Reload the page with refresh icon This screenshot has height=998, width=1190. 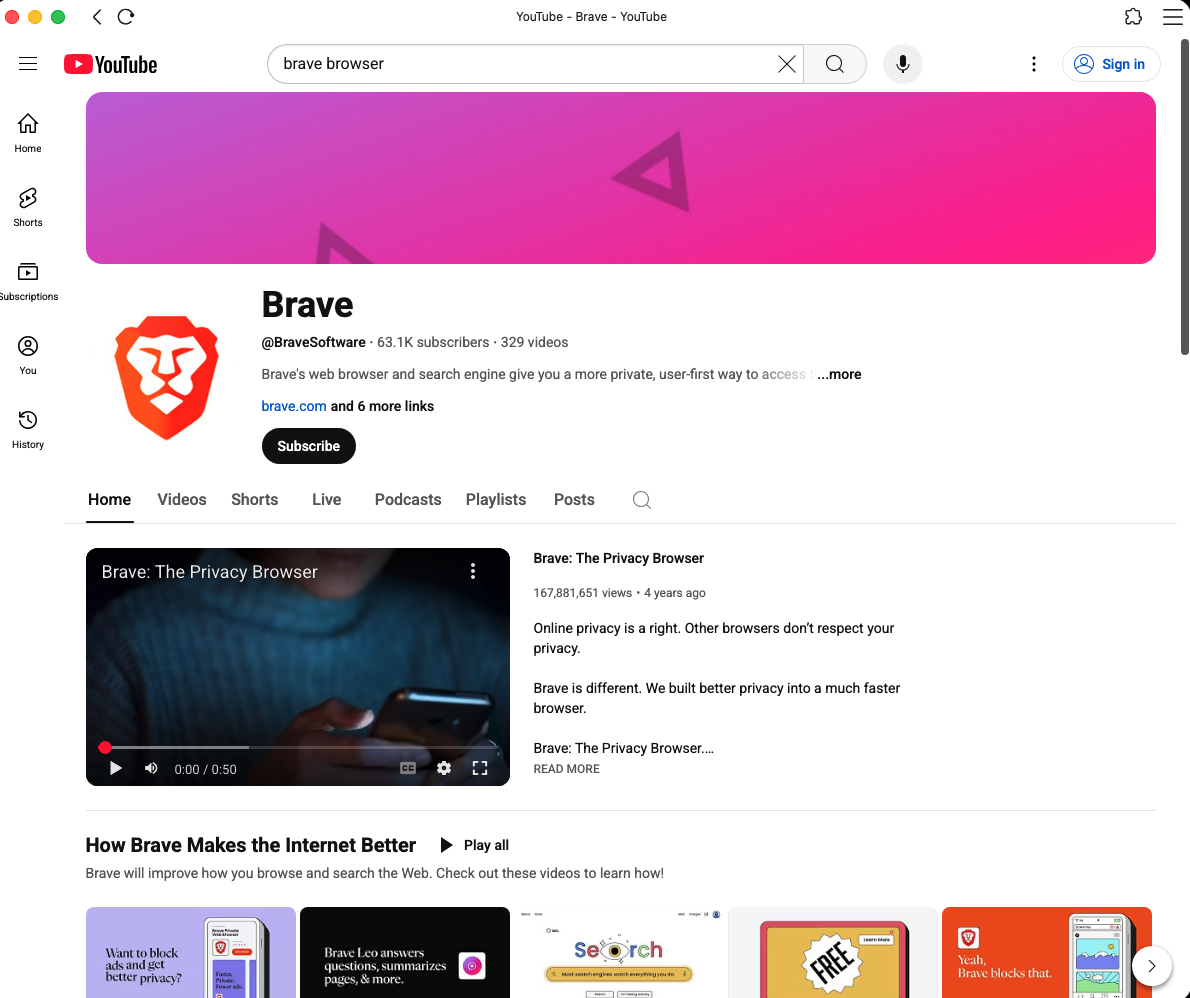pos(126,17)
